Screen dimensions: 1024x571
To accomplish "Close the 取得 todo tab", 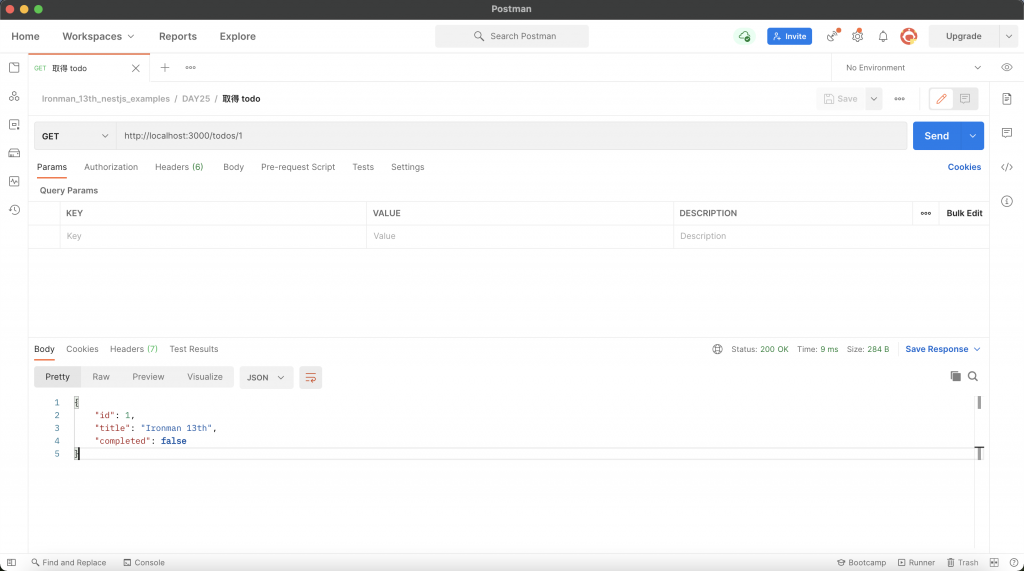I will [136, 68].
